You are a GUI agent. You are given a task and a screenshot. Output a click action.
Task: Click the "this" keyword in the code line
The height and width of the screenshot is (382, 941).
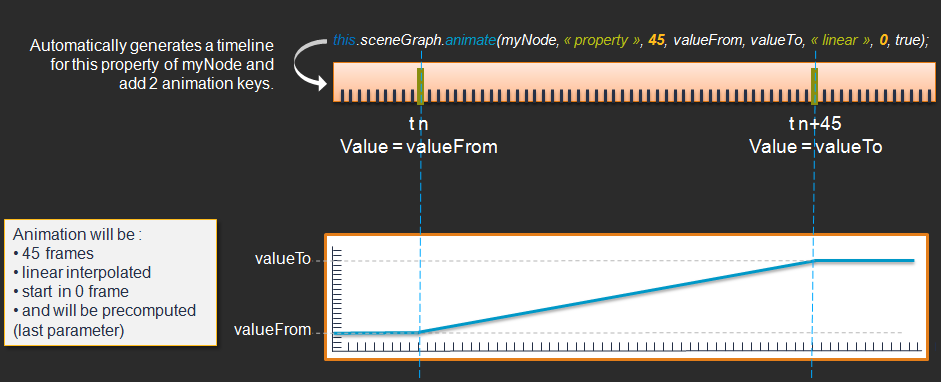345,41
